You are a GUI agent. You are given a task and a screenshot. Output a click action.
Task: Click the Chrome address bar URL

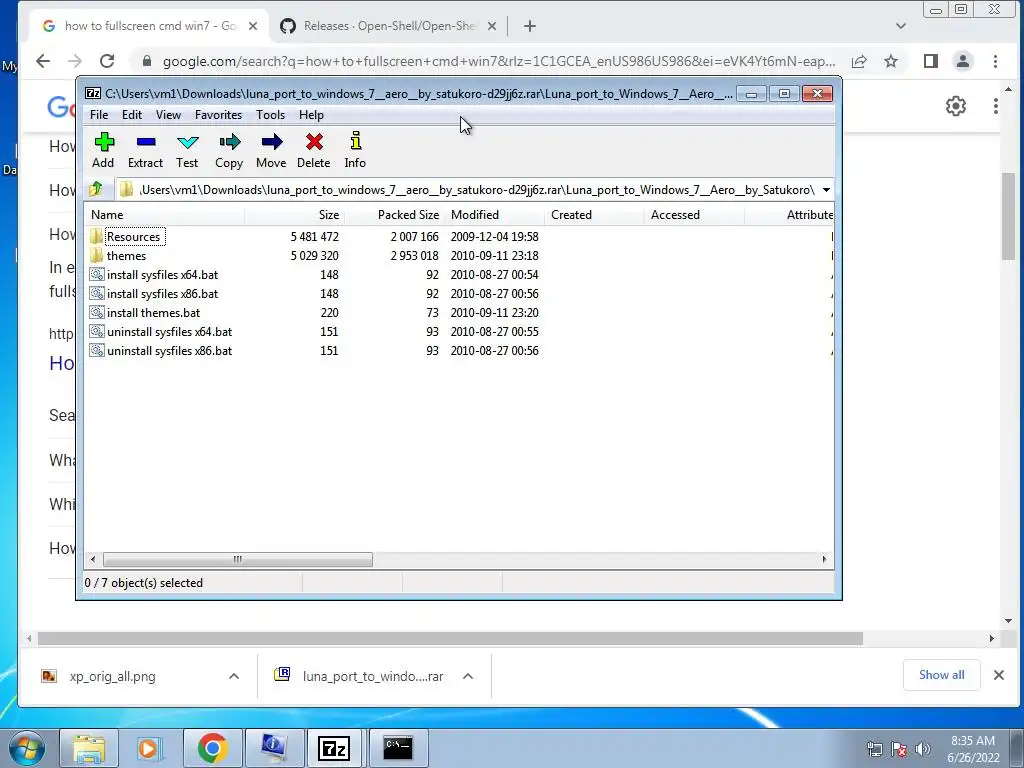[x=499, y=61]
